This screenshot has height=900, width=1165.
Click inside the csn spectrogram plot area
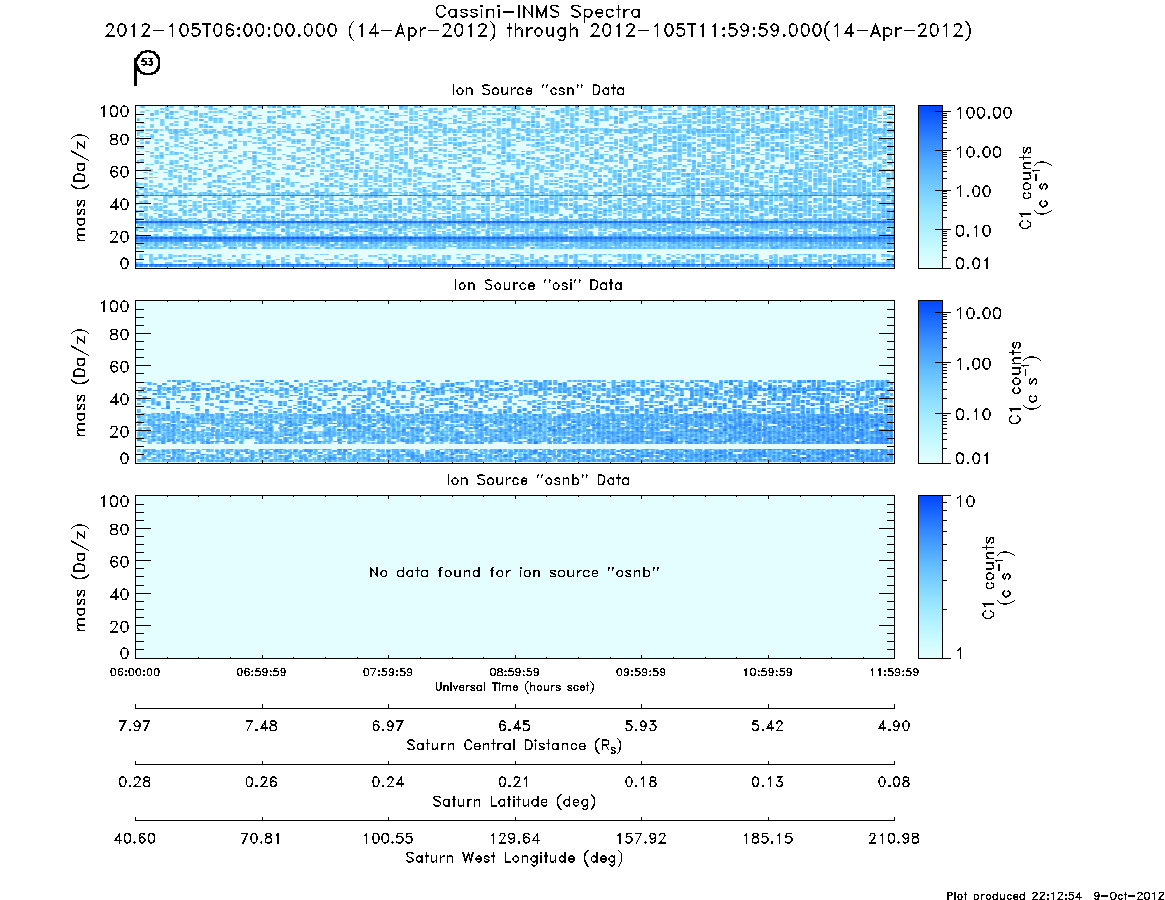coord(514,187)
